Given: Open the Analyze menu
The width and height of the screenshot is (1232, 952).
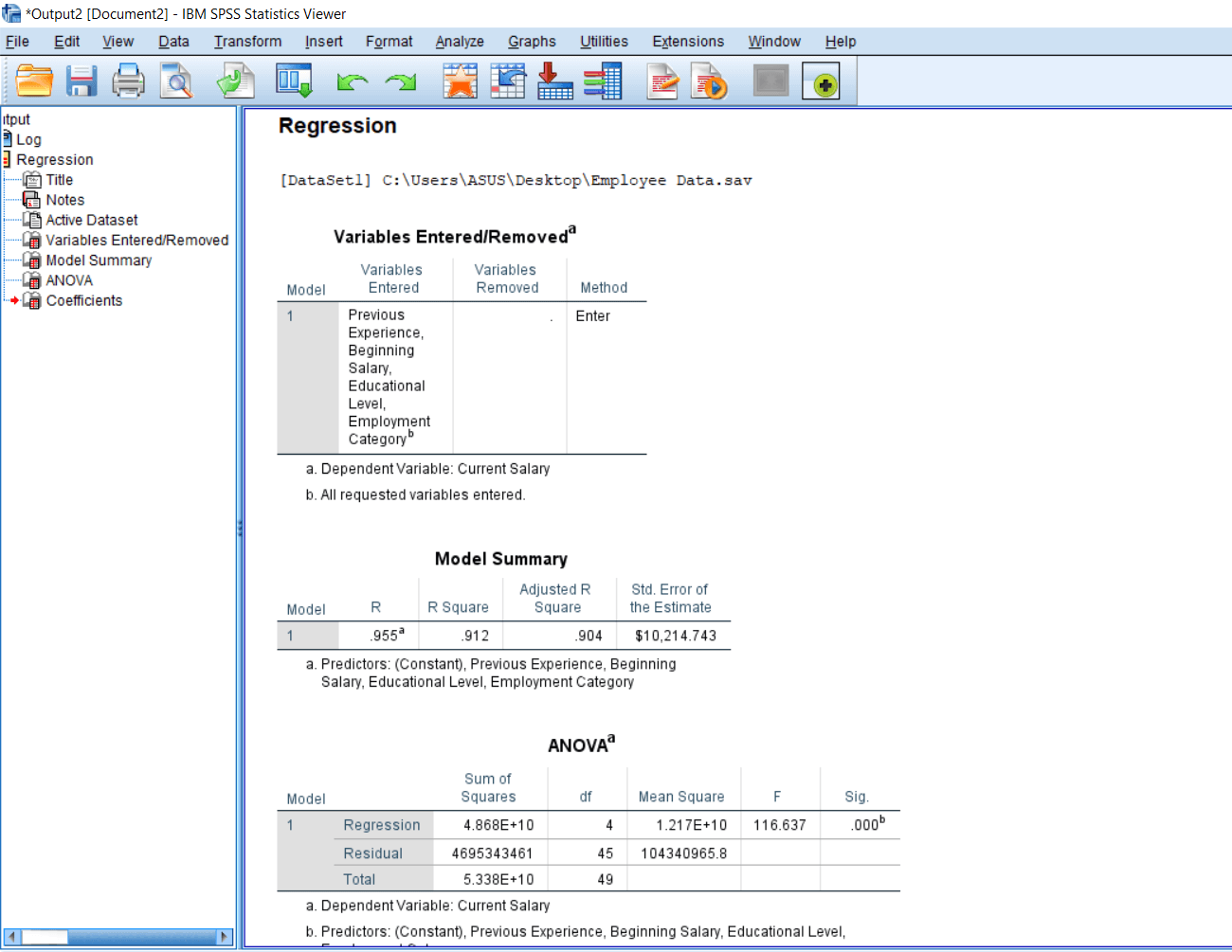Looking at the screenshot, I should pos(460,42).
